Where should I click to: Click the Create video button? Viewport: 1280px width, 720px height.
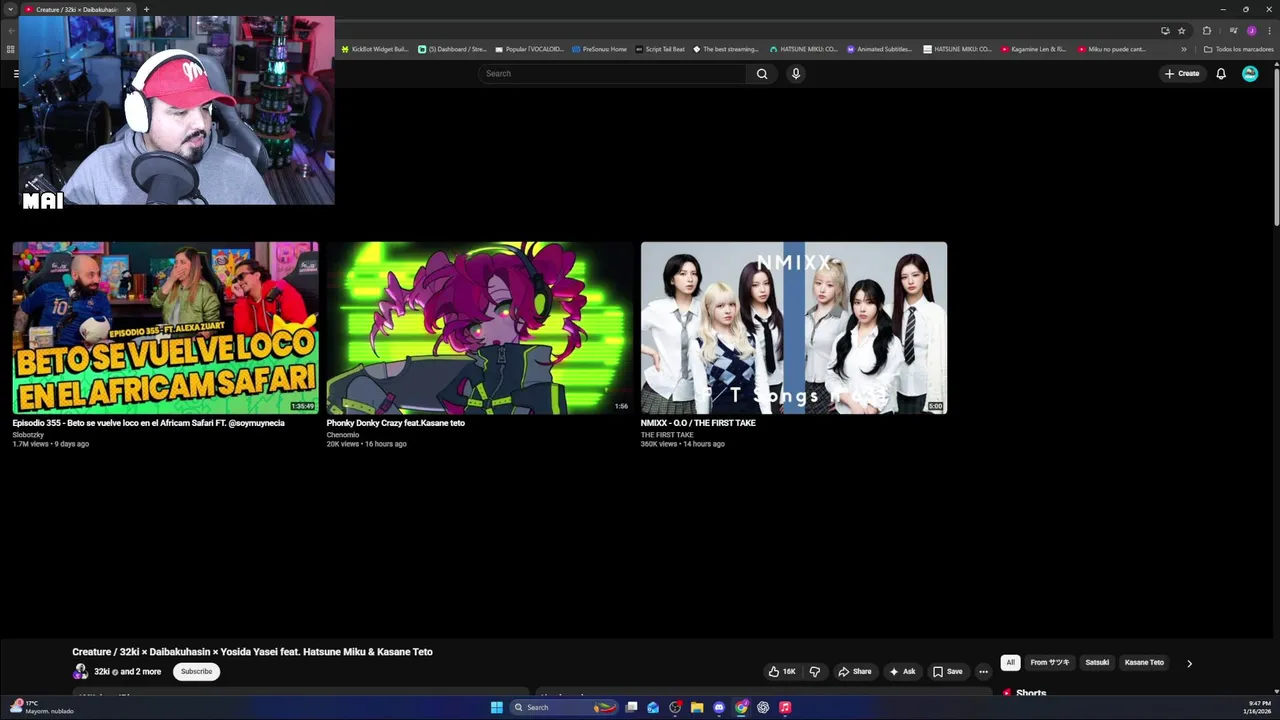(1182, 73)
